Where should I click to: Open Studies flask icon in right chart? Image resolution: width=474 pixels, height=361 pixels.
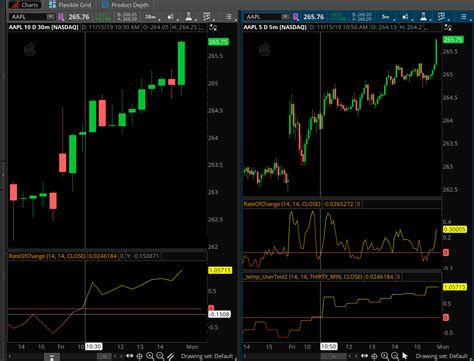point(423,16)
